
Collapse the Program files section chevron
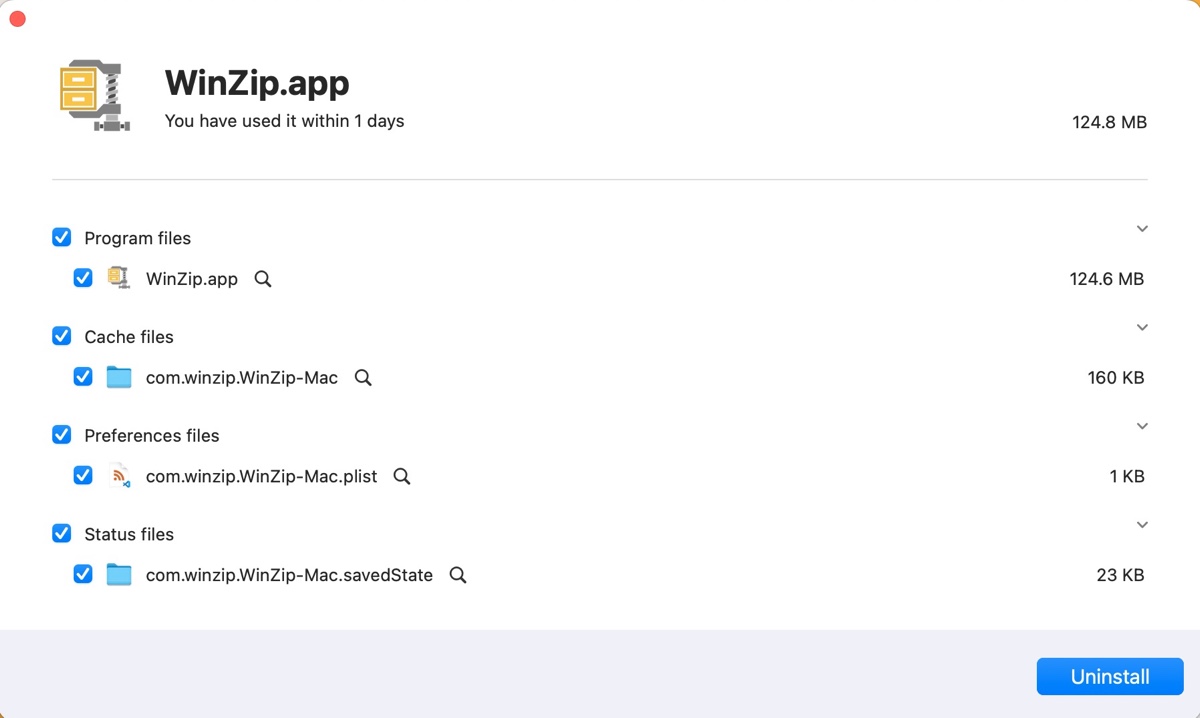click(1142, 229)
